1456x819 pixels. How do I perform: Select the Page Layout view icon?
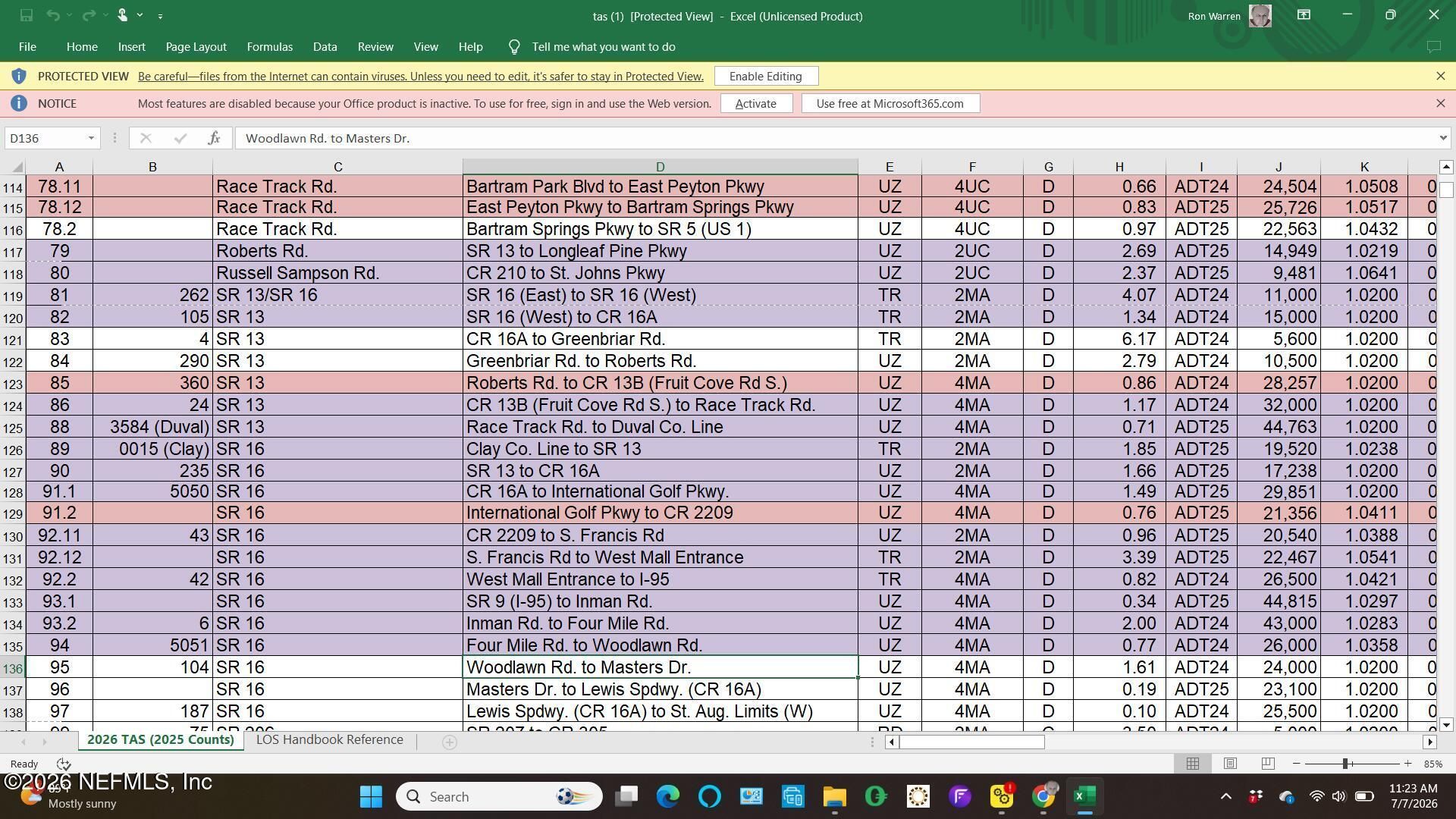[x=1230, y=764]
